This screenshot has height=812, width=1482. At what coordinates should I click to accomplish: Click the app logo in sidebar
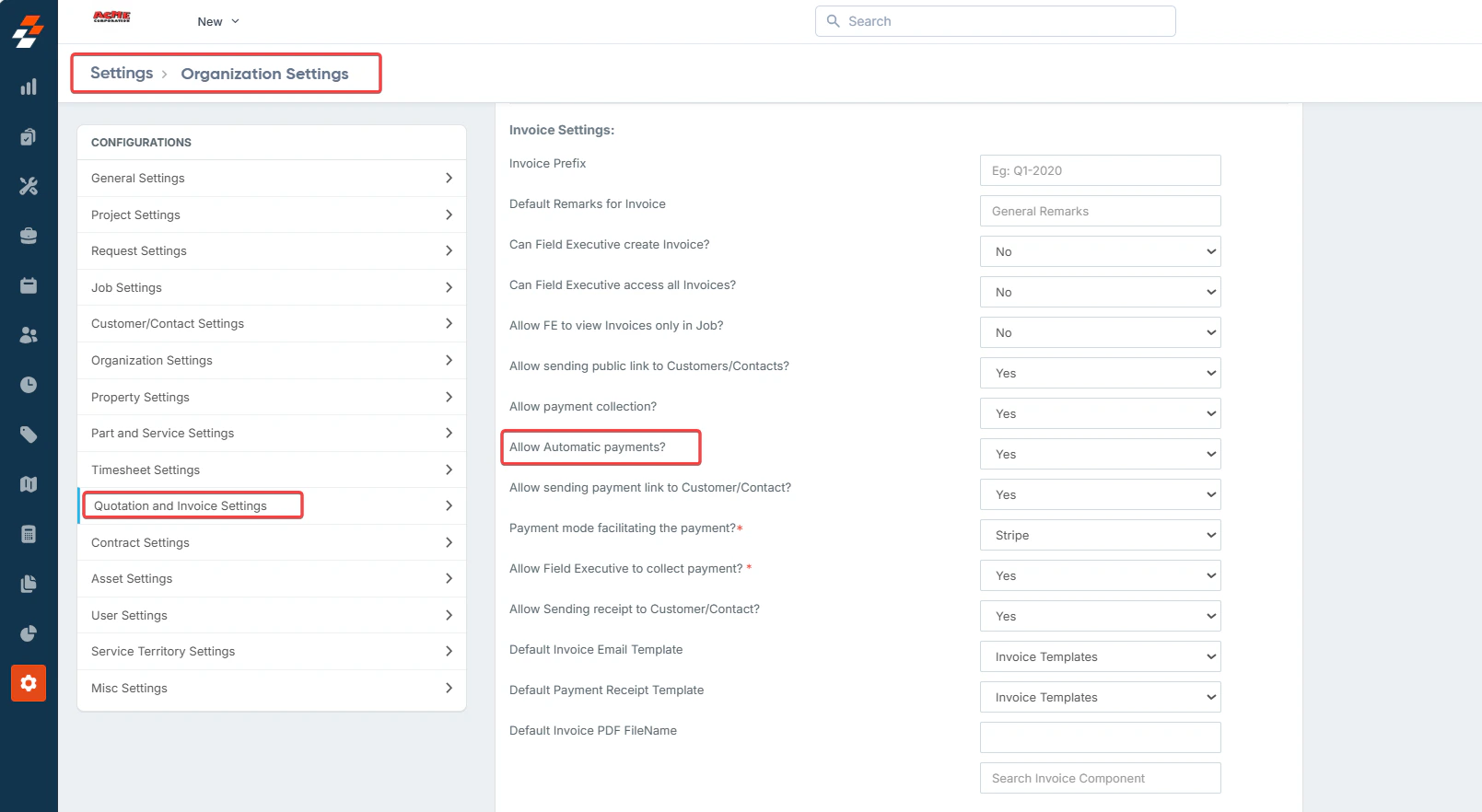pos(29,31)
